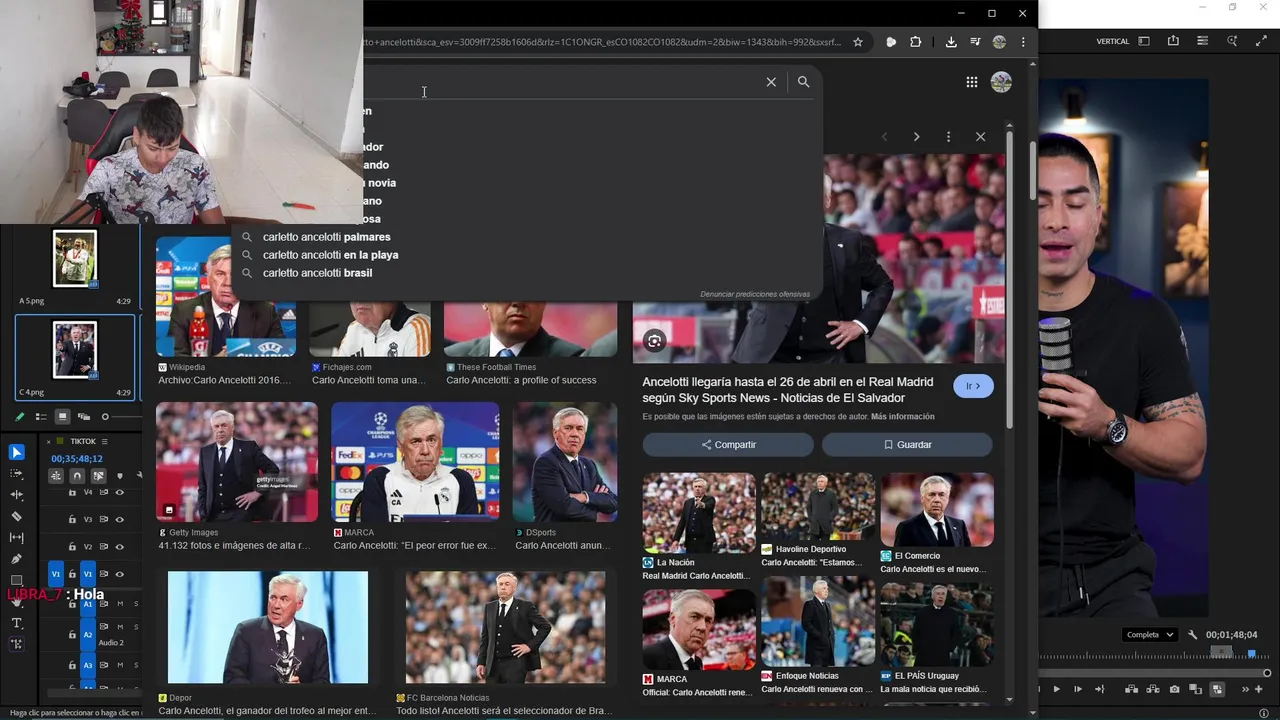Expand more transport controls chevron

[1246, 689]
